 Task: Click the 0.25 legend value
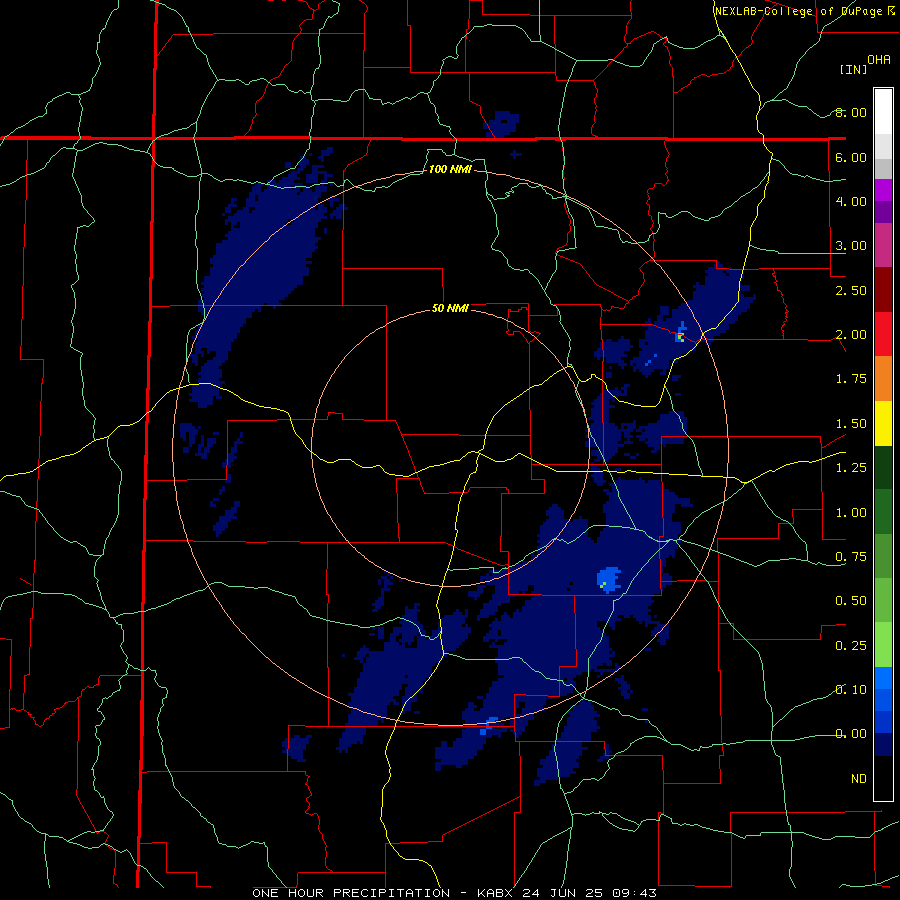(851, 646)
